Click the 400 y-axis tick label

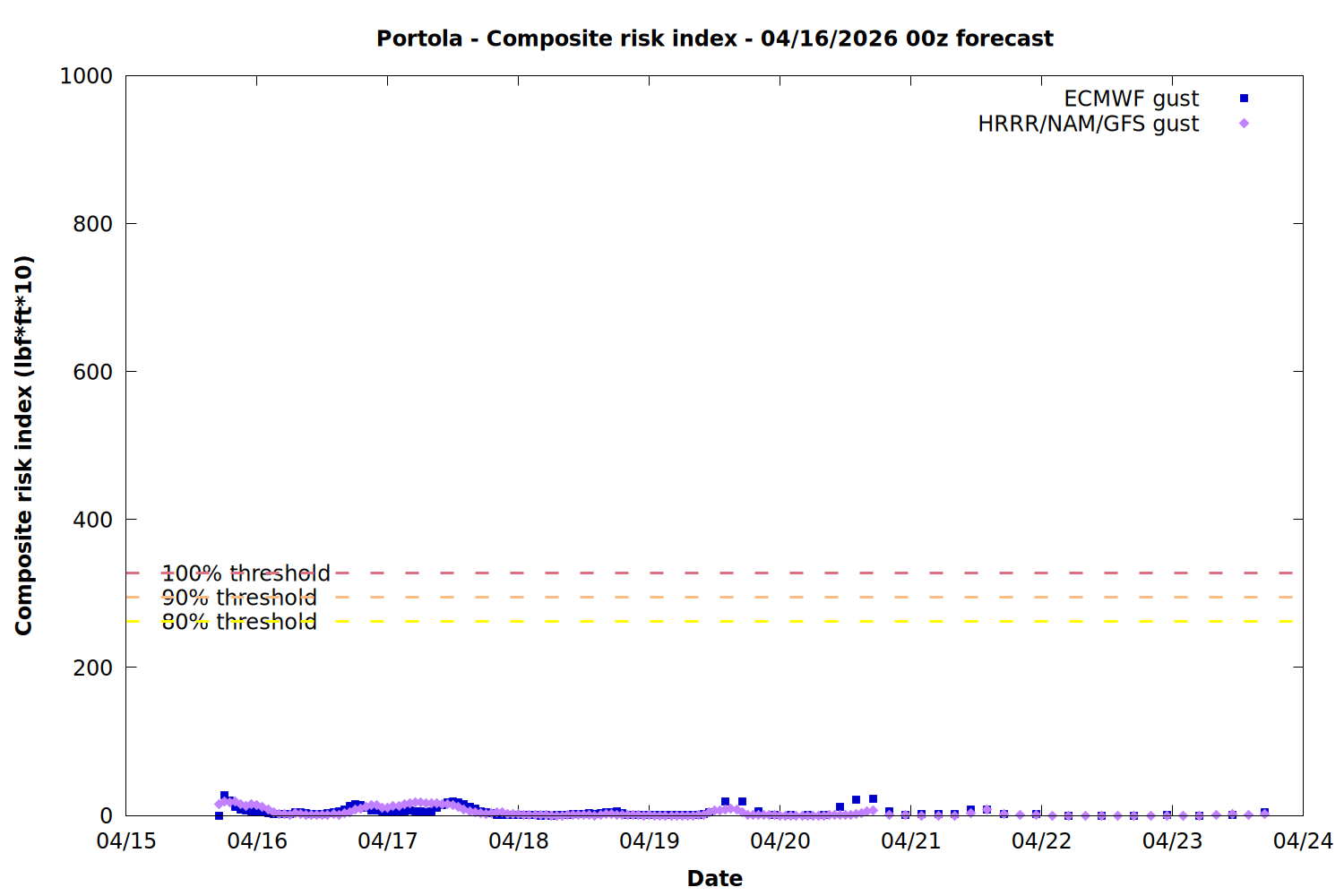pos(92,520)
